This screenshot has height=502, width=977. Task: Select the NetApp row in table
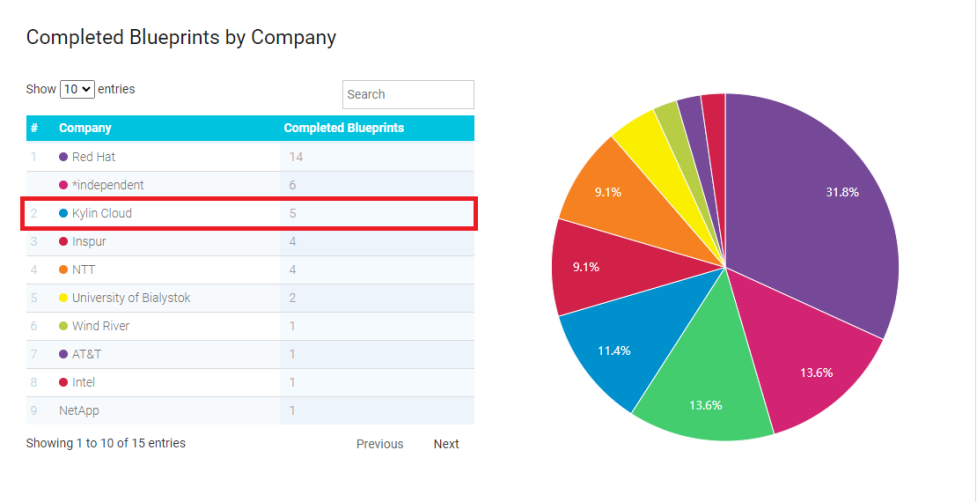coord(79,410)
